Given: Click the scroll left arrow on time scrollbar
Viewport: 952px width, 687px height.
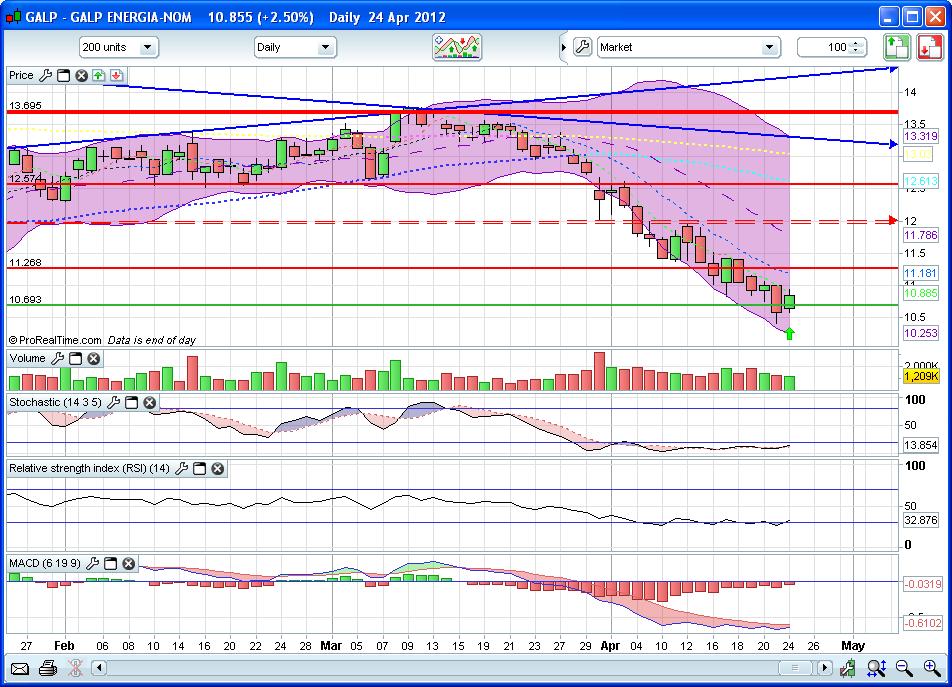Looking at the screenshot, I should click(x=99, y=668).
